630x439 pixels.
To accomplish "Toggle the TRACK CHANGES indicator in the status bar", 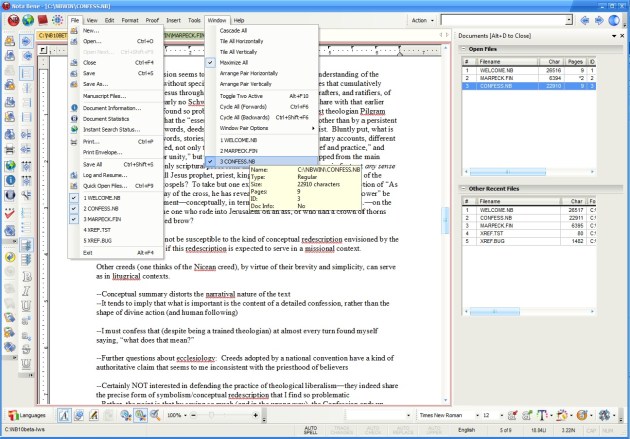I will pyautogui.click(x=341, y=430).
